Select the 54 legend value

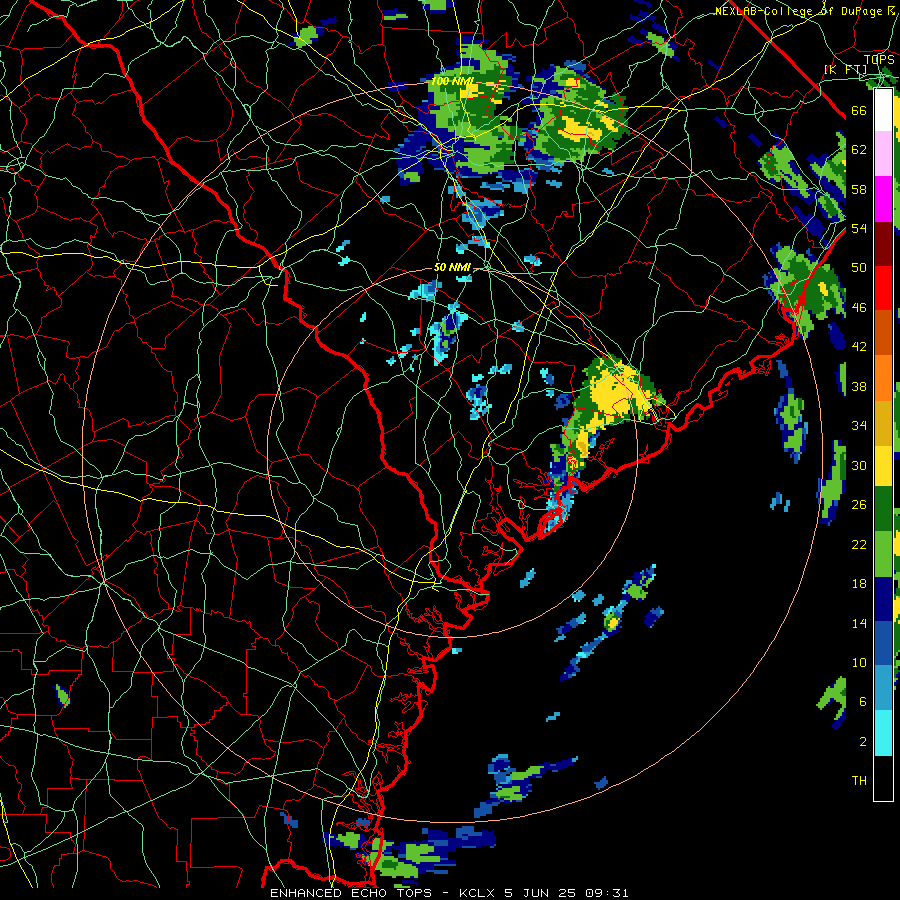click(859, 228)
